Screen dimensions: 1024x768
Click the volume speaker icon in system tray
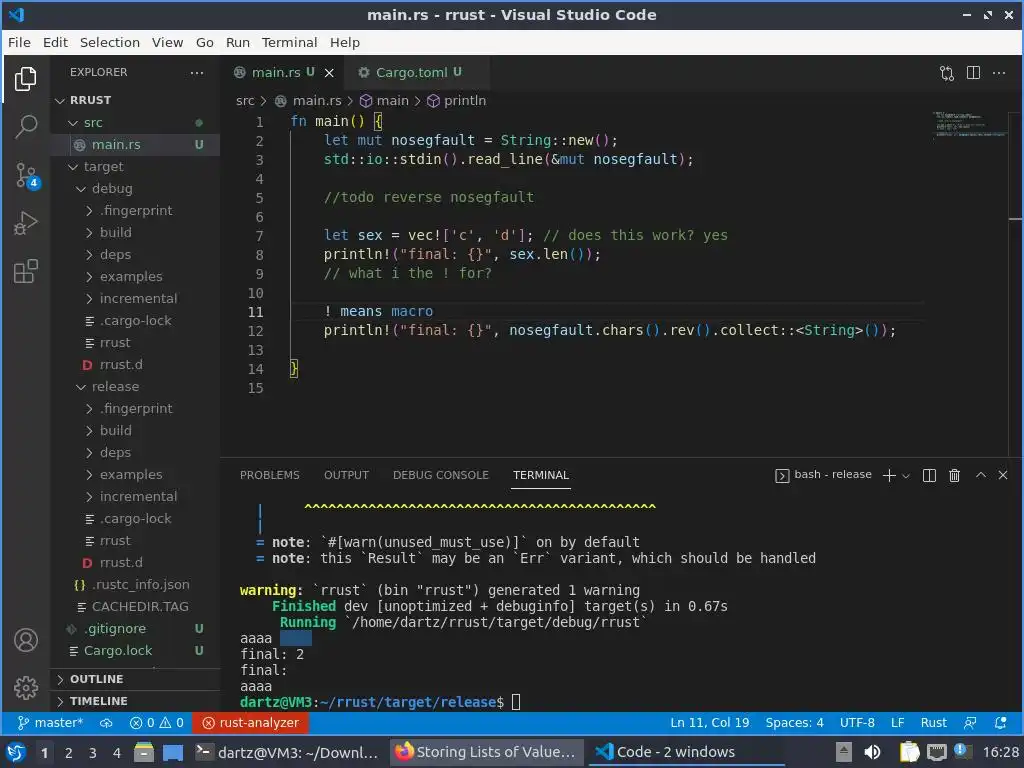tap(872, 752)
